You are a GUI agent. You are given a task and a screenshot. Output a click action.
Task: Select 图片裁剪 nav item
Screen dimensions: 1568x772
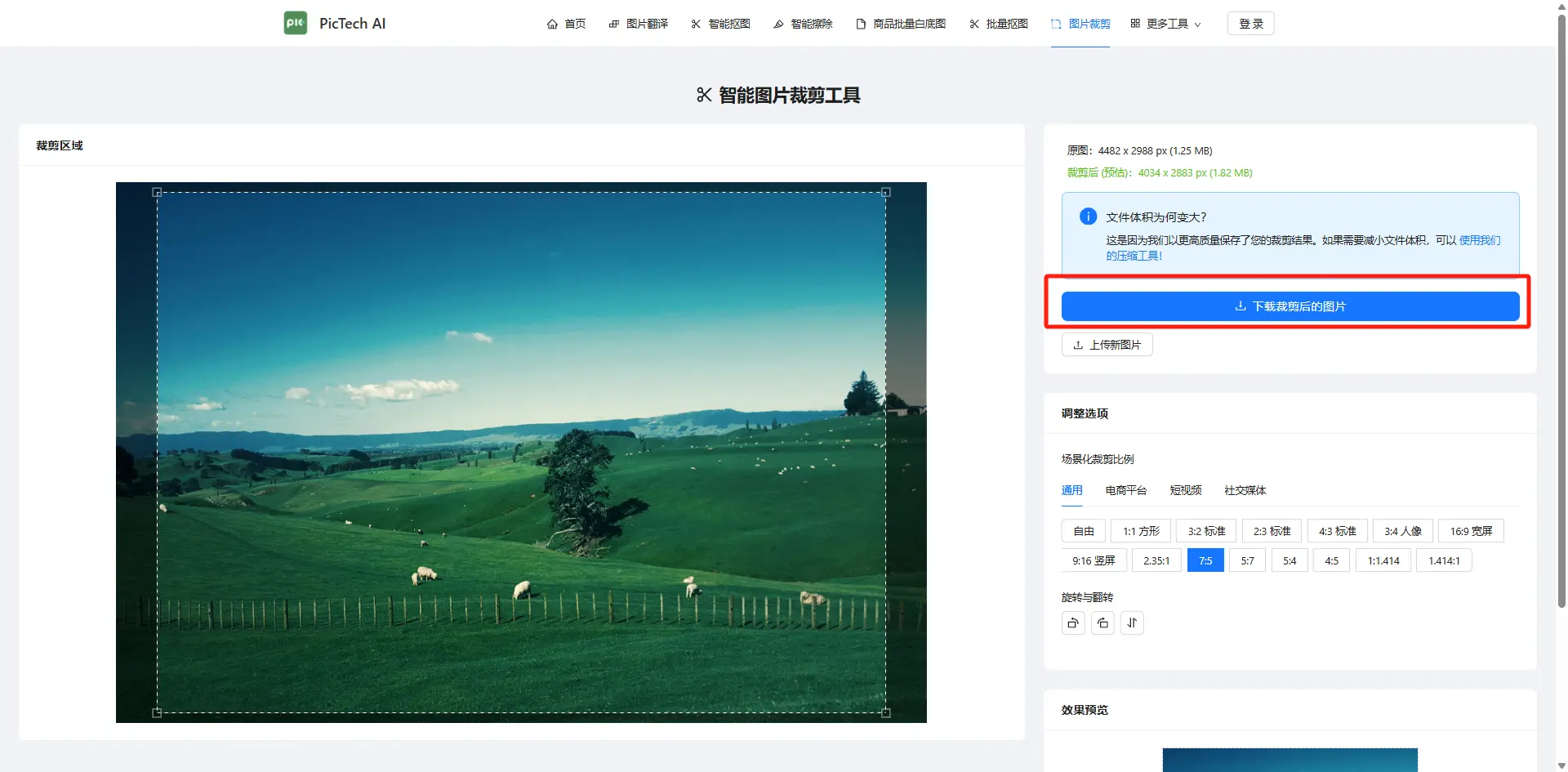[1080, 24]
